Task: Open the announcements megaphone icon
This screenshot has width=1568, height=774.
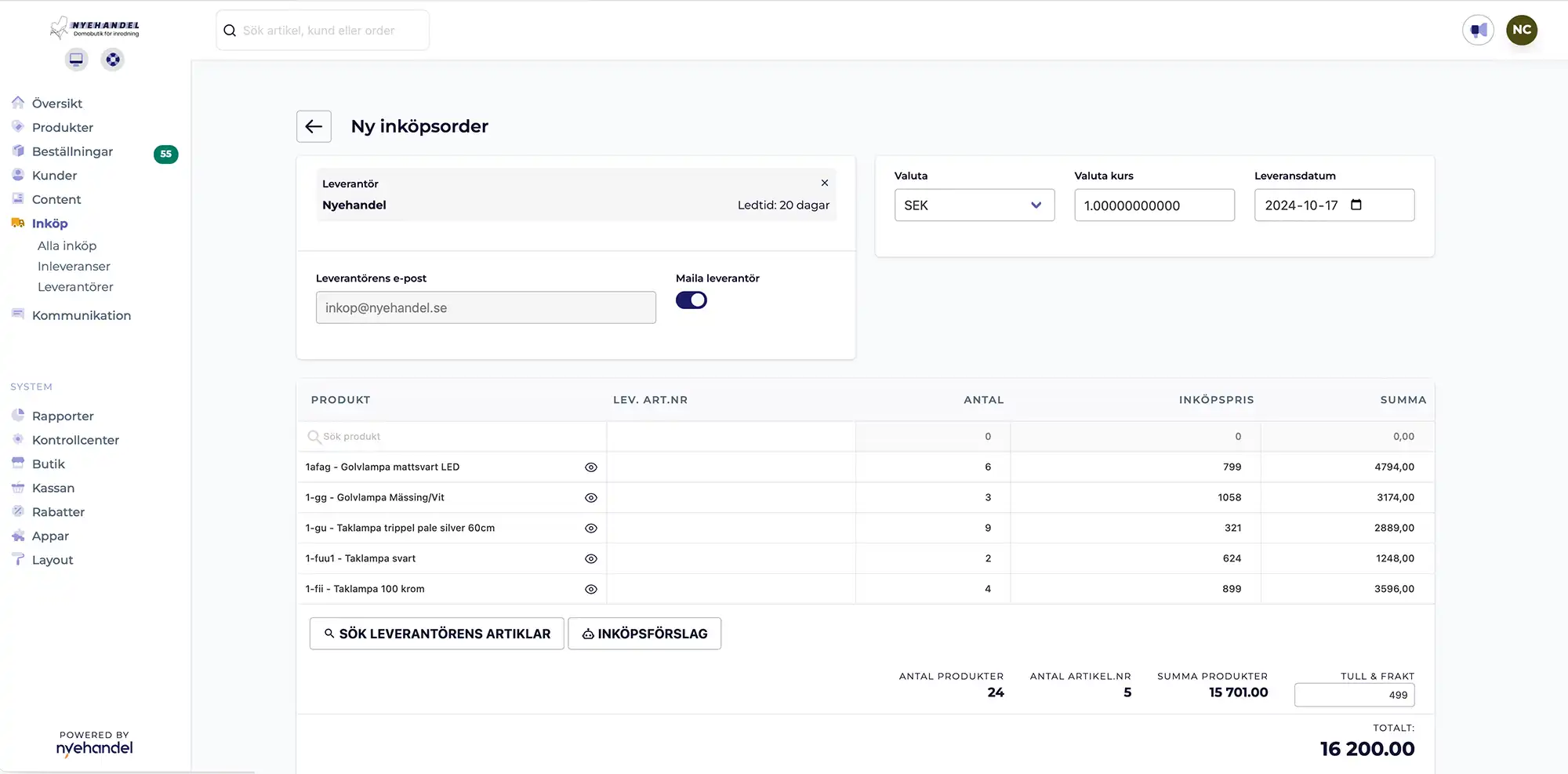Action: pyautogui.click(x=1478, y=31)
